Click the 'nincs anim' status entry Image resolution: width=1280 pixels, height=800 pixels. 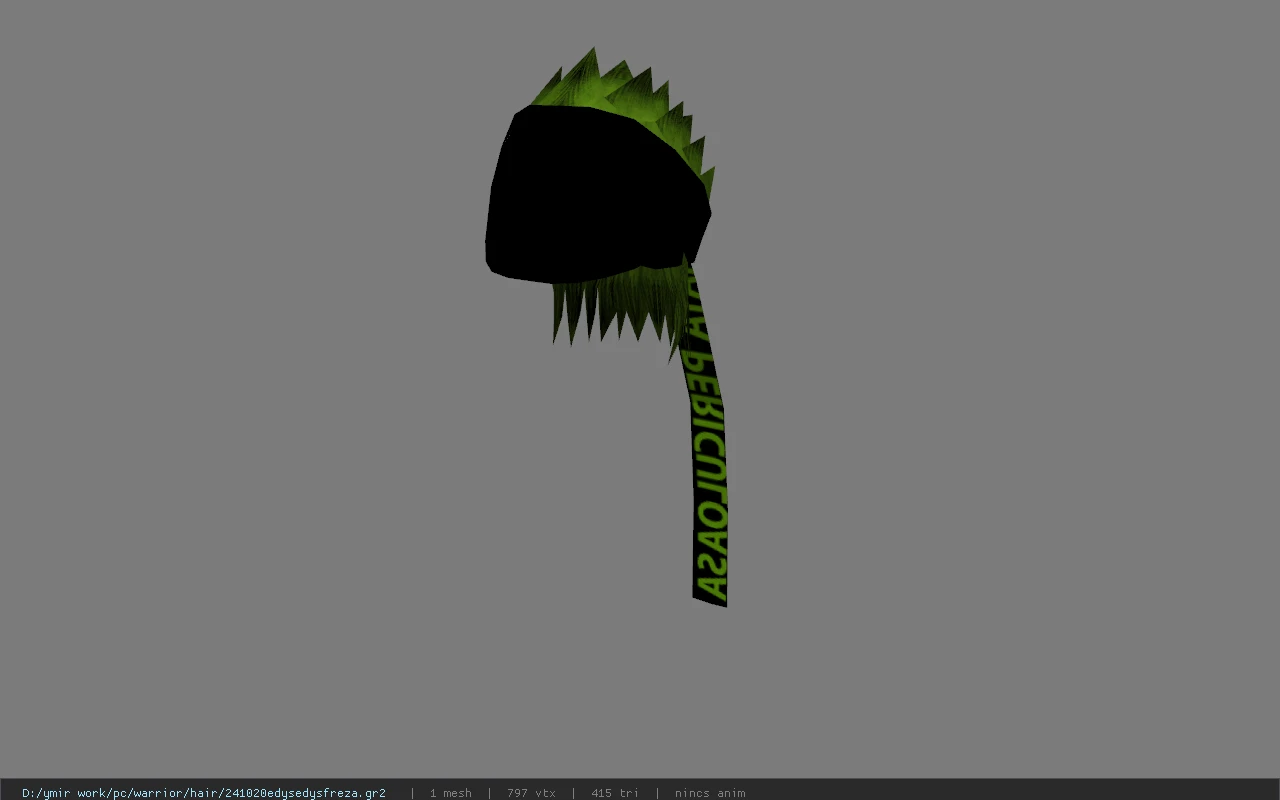point(709,793)
